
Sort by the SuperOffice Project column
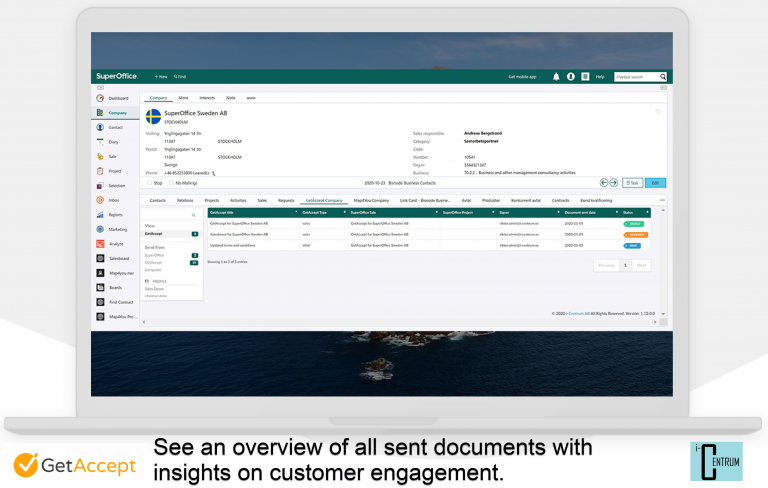click(x=493, y=212)
